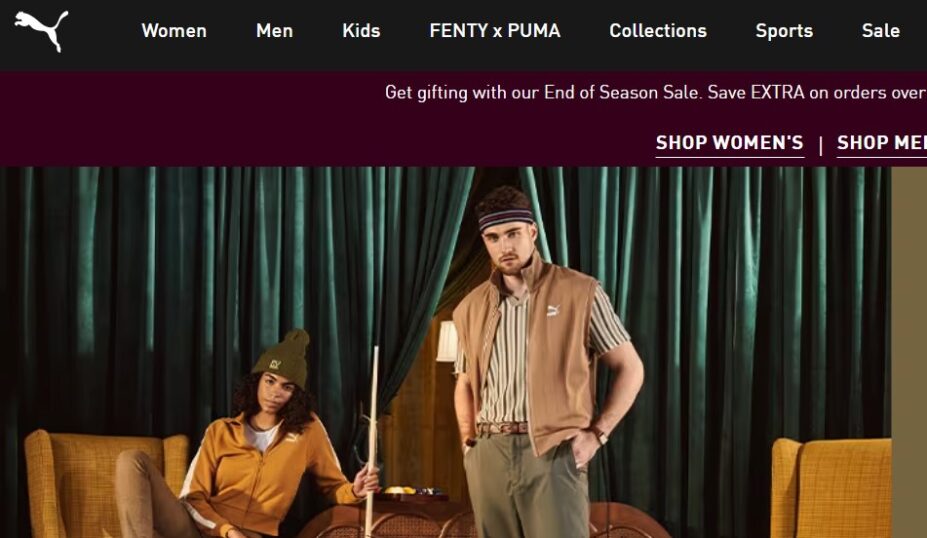Open the Women menu

point(174,31)
